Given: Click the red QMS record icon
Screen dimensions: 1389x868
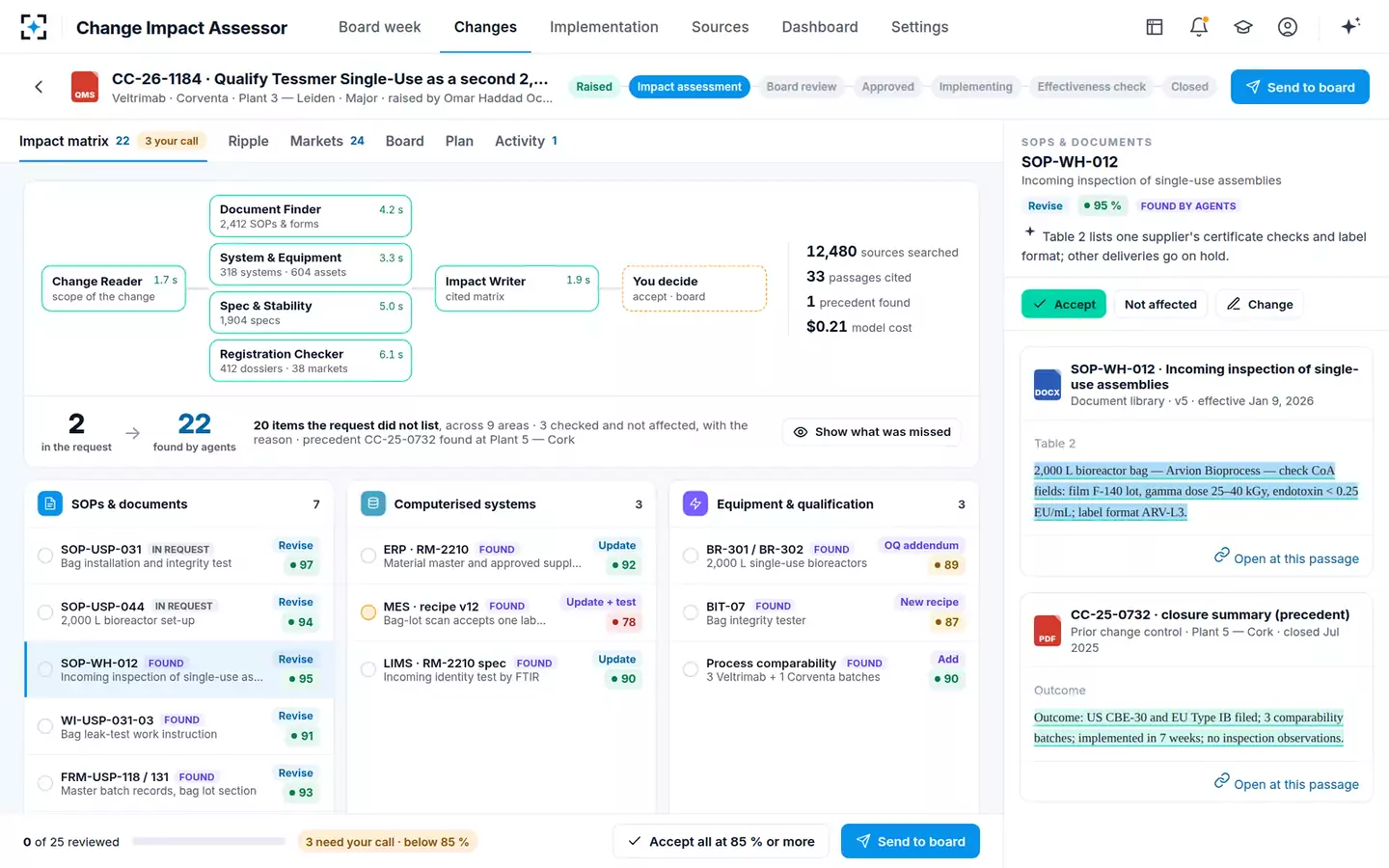Looking at the screenshot, I should tap(85, 87).
